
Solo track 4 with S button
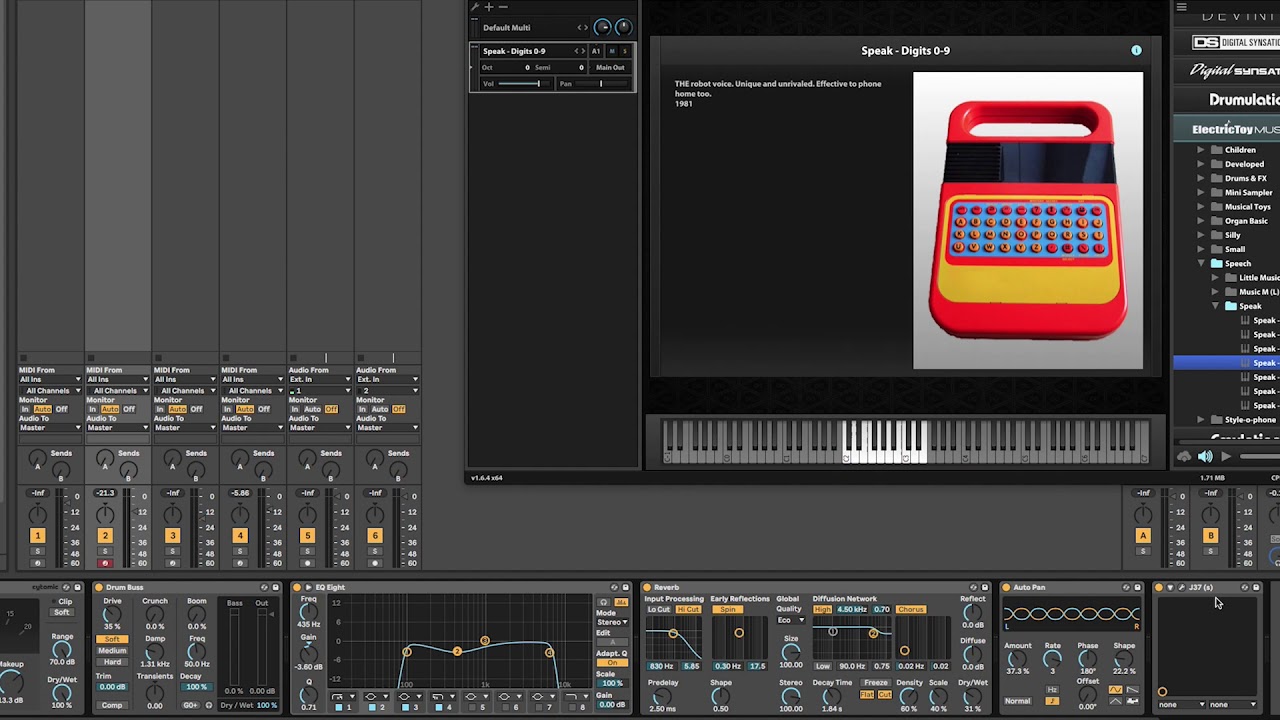[240, 551]
